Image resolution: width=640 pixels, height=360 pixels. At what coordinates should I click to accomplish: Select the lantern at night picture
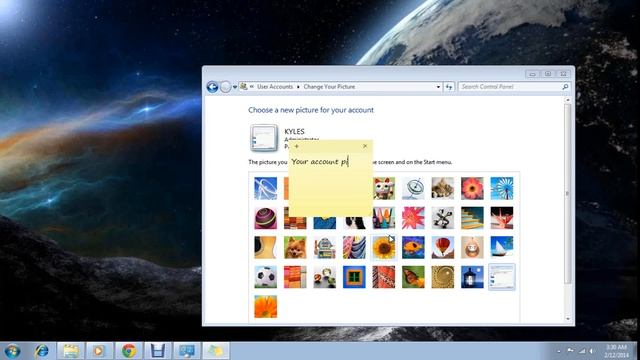[x=472, y=277]
